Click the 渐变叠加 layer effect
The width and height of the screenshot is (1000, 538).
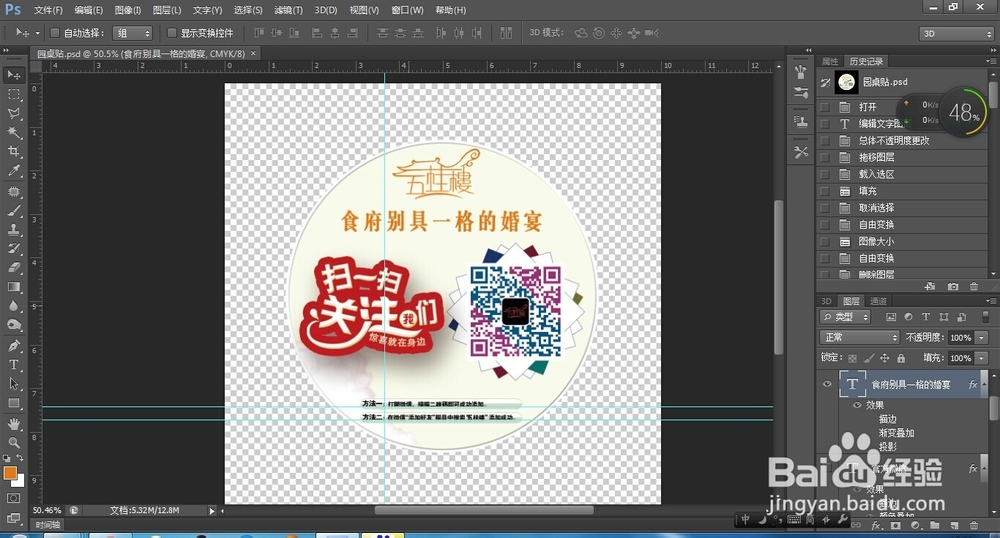pyautogui.click(x=896, y=433)
